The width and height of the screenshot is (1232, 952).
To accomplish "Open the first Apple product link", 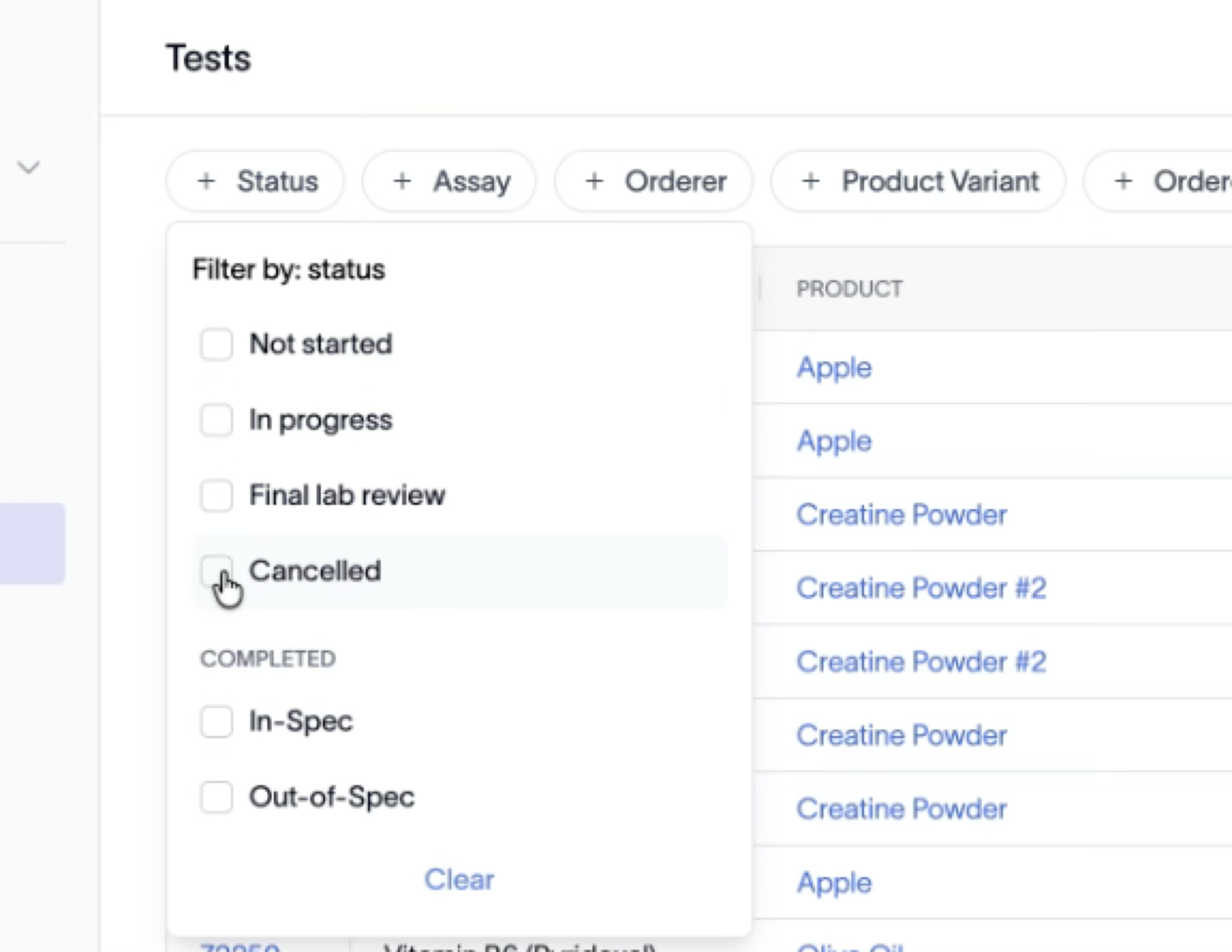I will point(834,368).
